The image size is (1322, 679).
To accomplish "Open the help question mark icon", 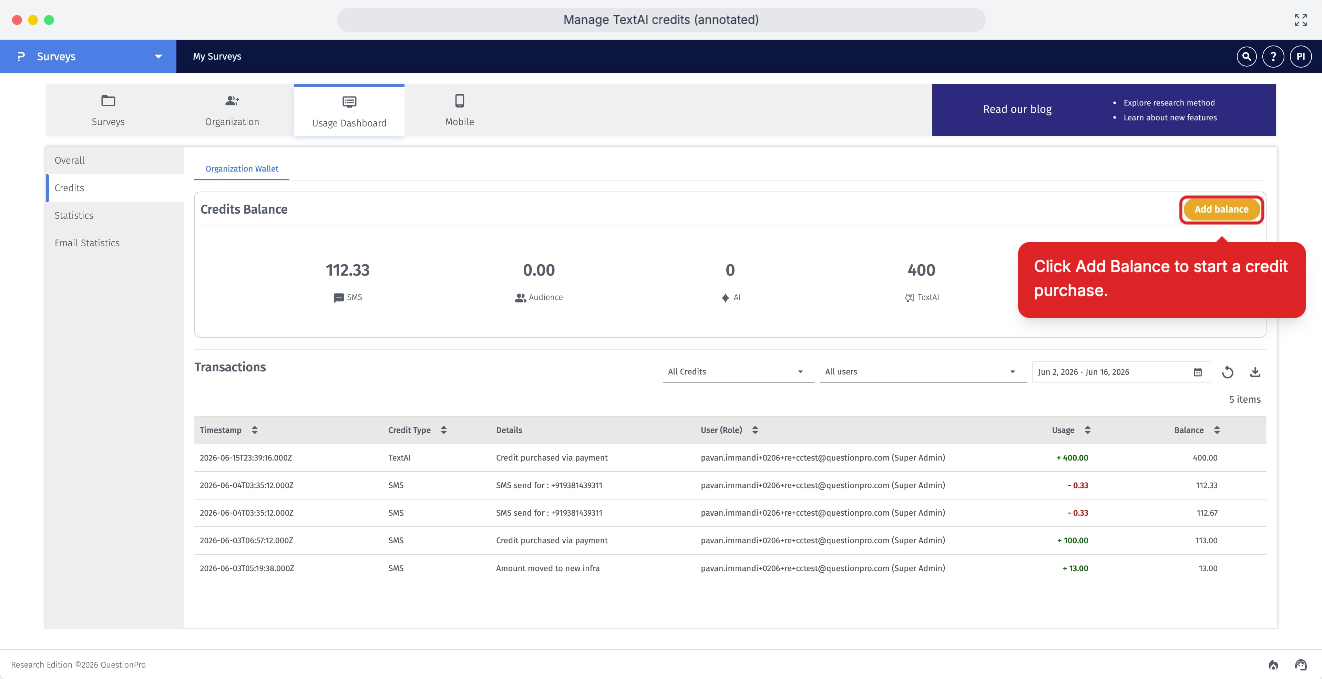I will 1273,57.
